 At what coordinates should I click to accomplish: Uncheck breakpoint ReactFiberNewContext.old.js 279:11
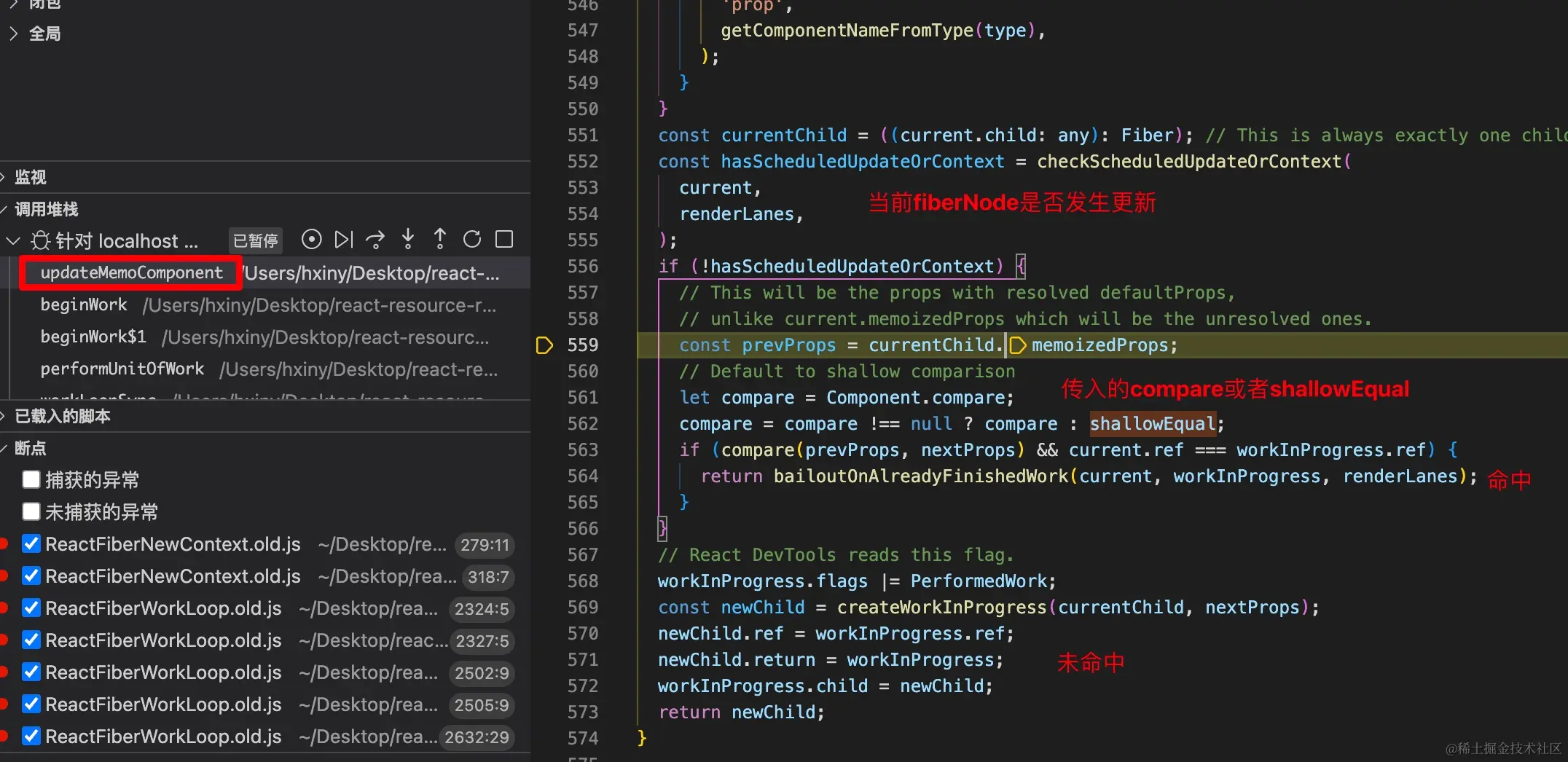click(31, 543)
